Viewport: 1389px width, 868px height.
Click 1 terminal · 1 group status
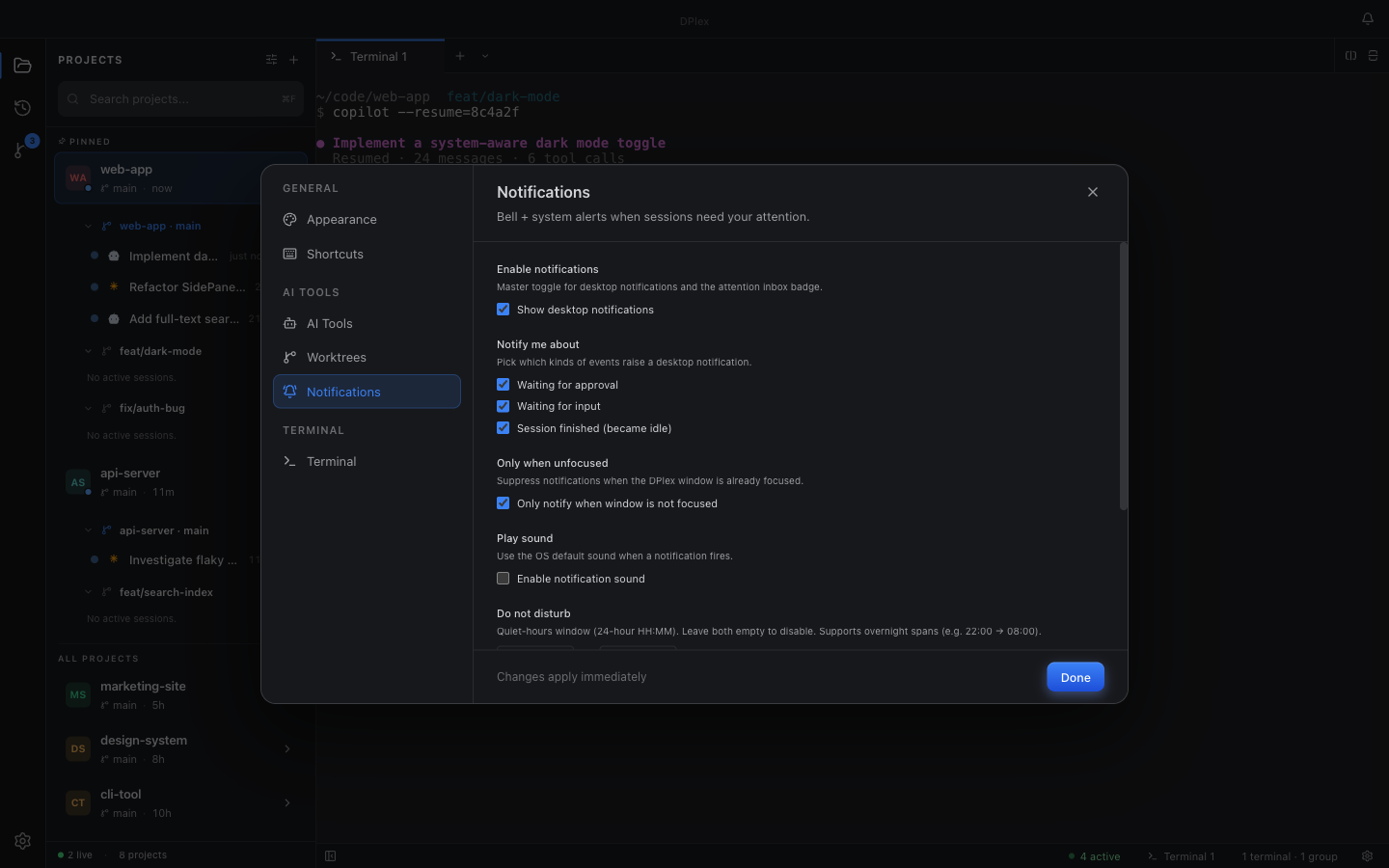tap(1290, 856)
